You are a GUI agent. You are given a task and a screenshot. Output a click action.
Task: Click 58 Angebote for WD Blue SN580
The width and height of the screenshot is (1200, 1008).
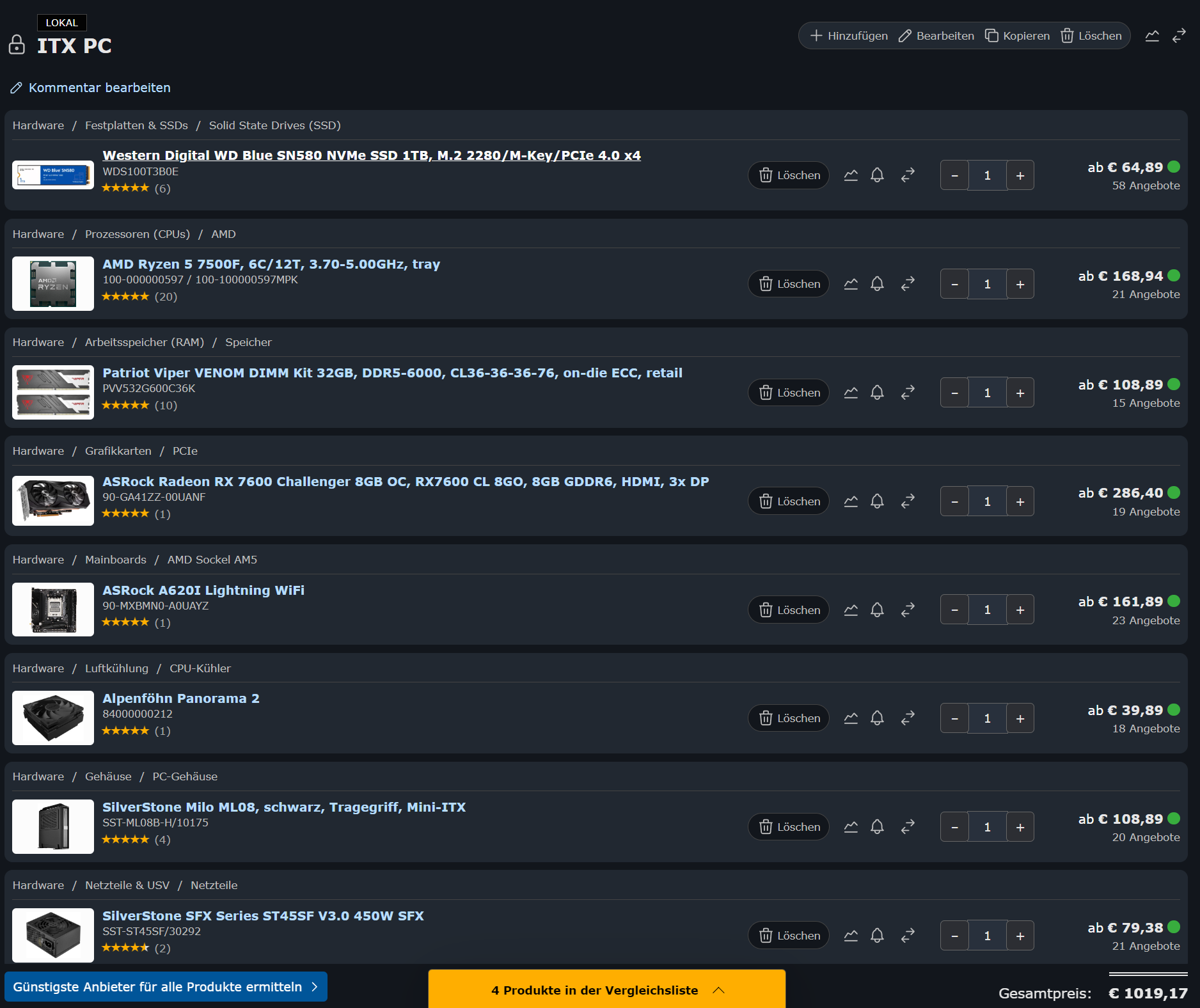pyautogui.click(x=1146, y=185)
